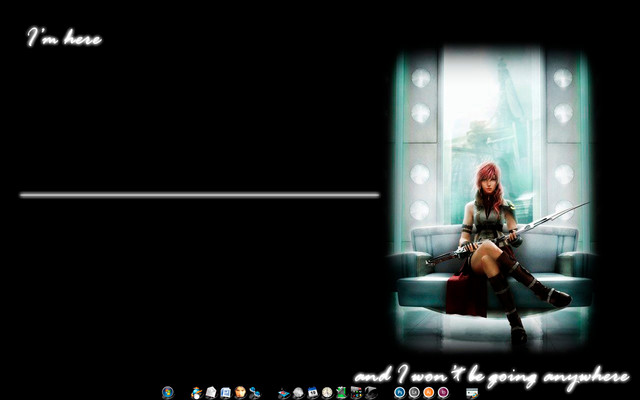
Task: Click the face portrait dock icon
Action: (x=240, y=393)
